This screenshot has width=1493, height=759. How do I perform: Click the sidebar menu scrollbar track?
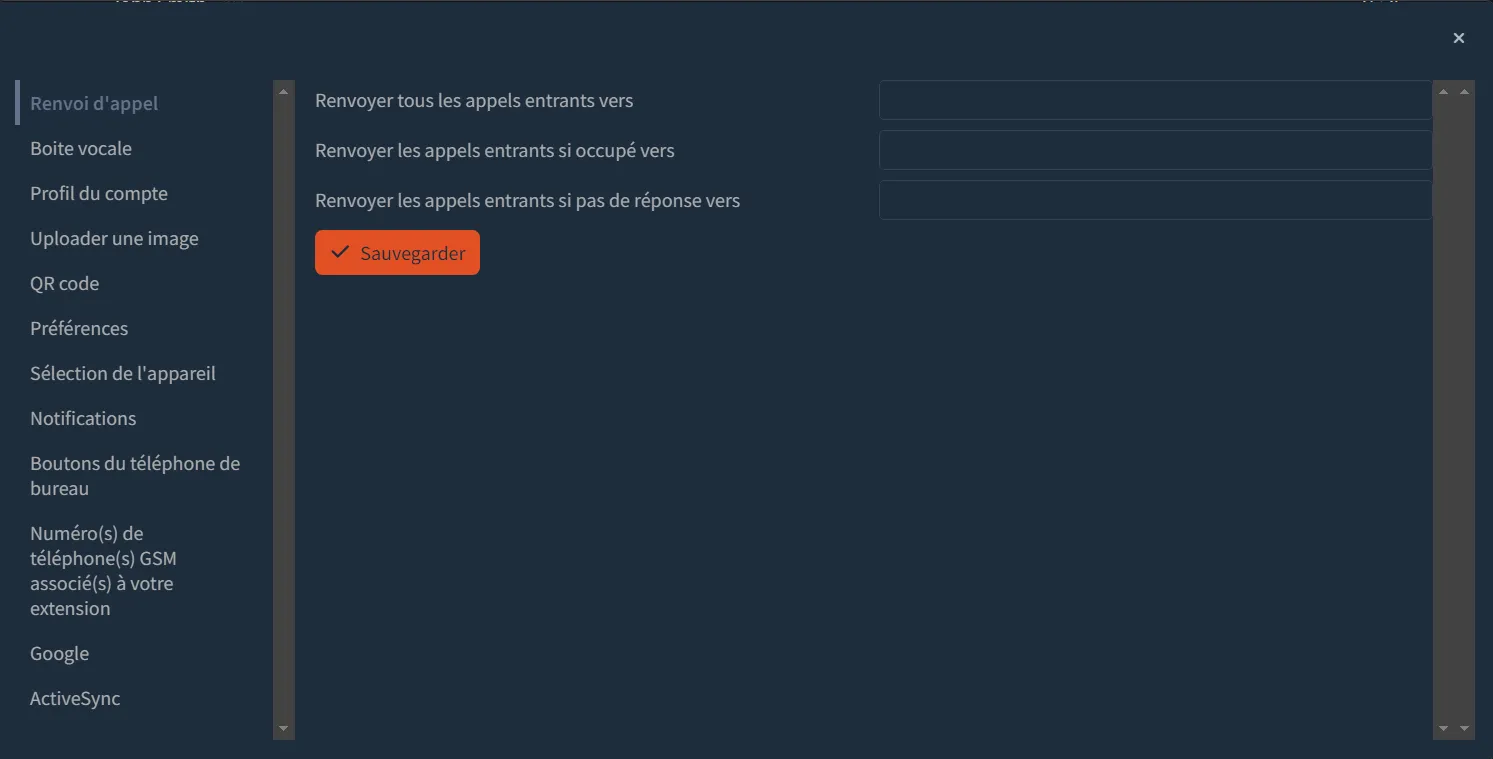(x=283, y=410)
